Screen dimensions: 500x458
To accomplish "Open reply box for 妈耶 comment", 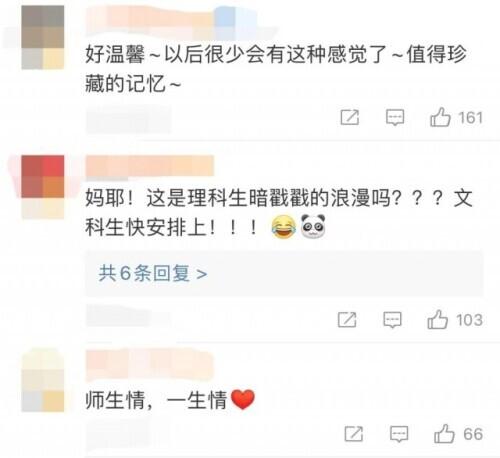I will coord(392,320).
